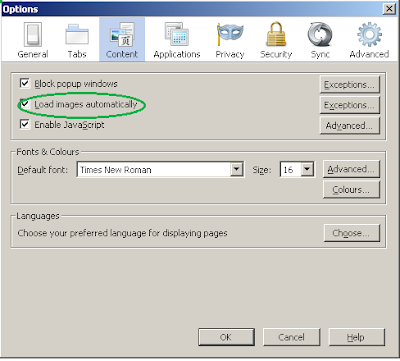Click the Load images automatically label
The width and height of the screenshot is (400, 361).
point(86,104)
